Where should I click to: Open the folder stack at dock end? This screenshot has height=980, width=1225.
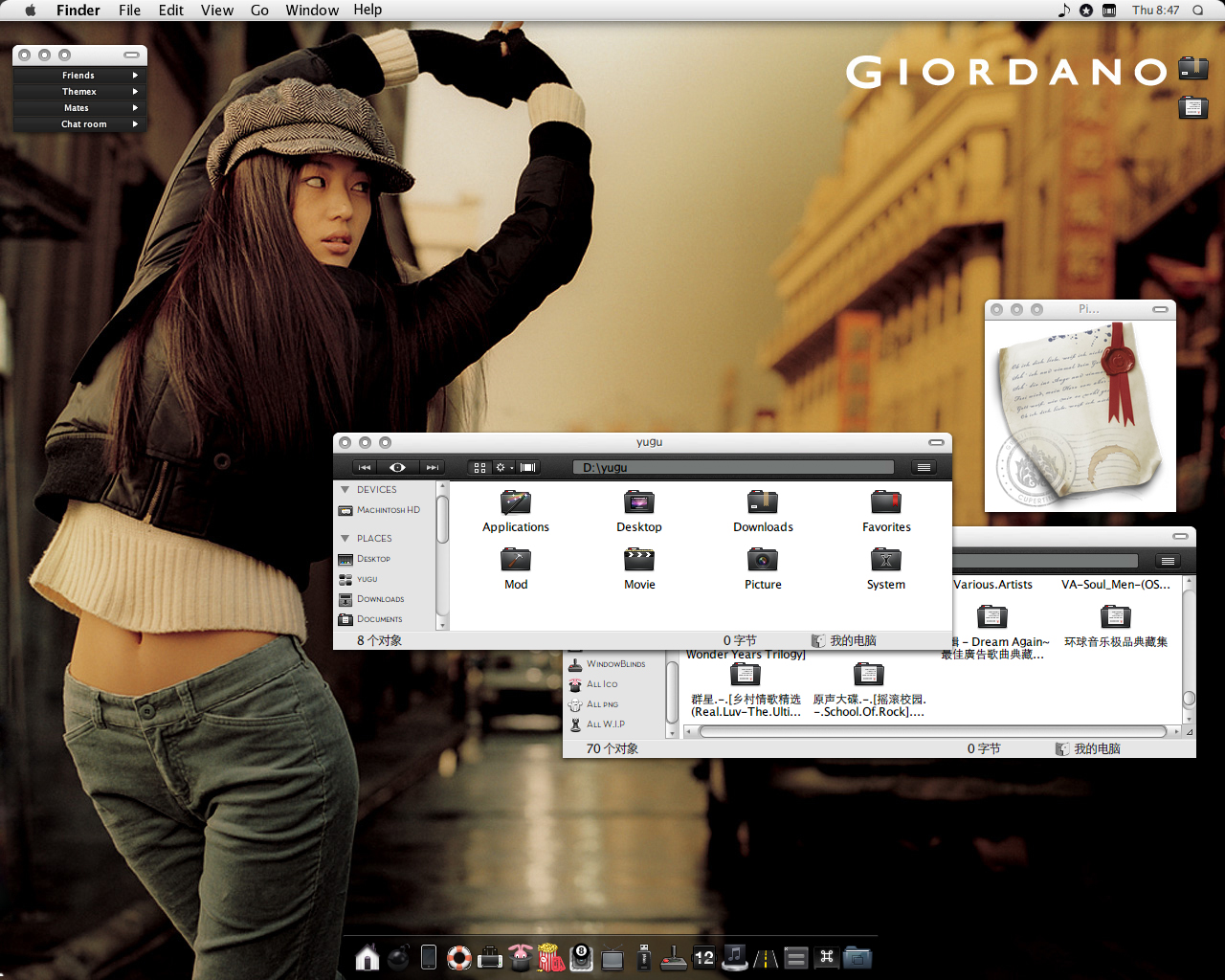coord(857,957)
